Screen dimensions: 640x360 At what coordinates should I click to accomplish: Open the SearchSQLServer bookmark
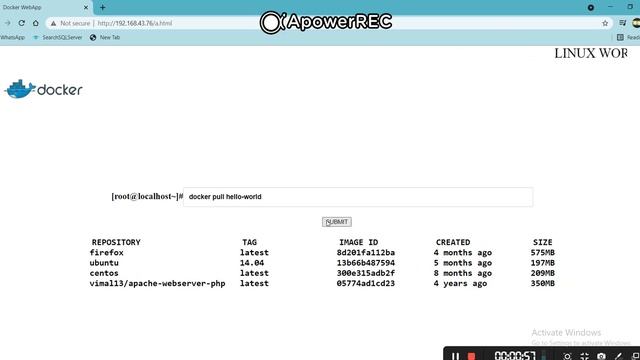coord(58,37)
